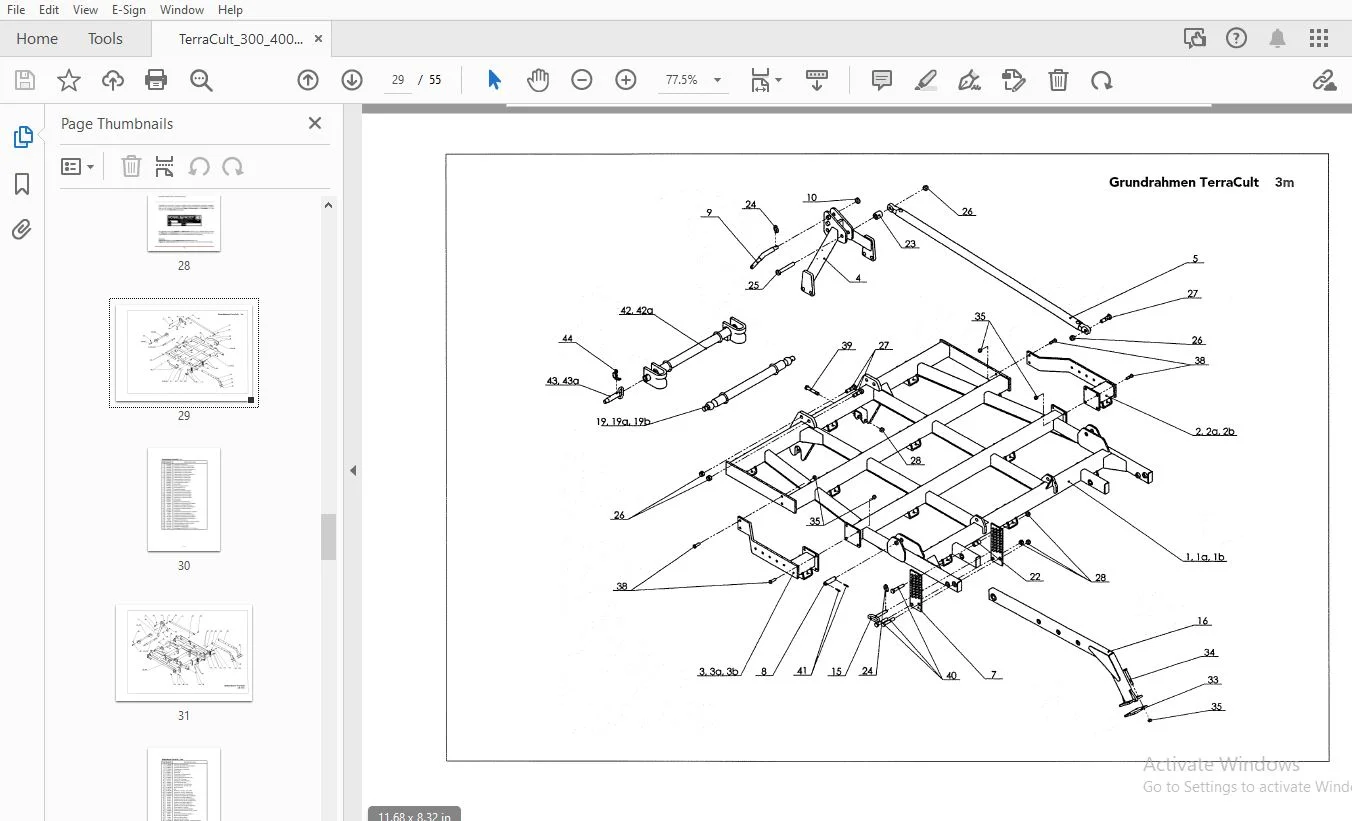Click the part label "3, 3a, 3b"
1352x821 pixels.
pyautogui.click(x=718, y=672)
